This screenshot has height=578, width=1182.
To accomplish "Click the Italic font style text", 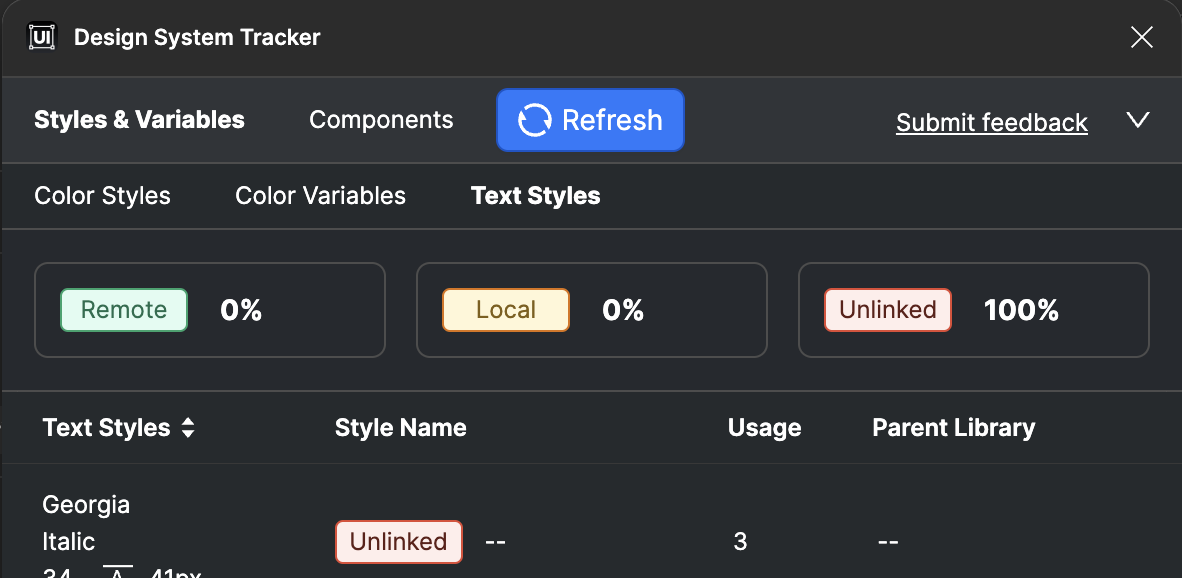I will pos(69,541).
